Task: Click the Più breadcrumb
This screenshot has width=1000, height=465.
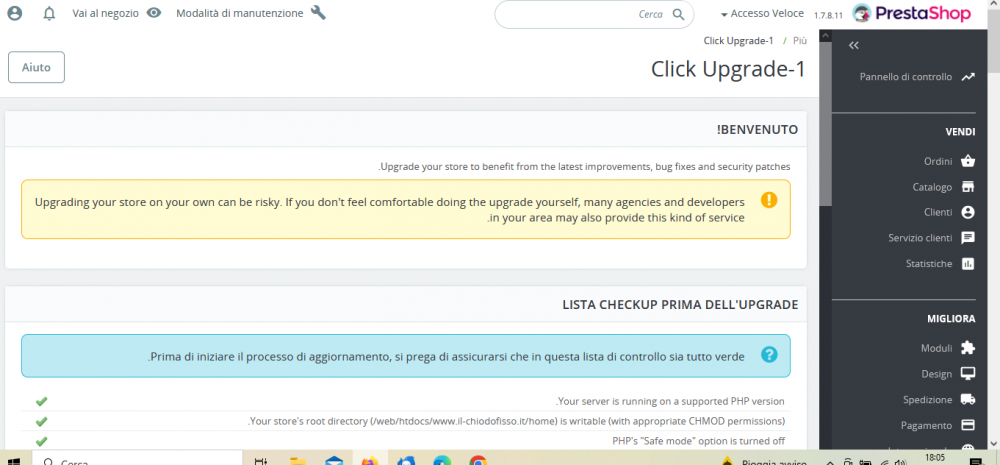Action: [800, 41]
